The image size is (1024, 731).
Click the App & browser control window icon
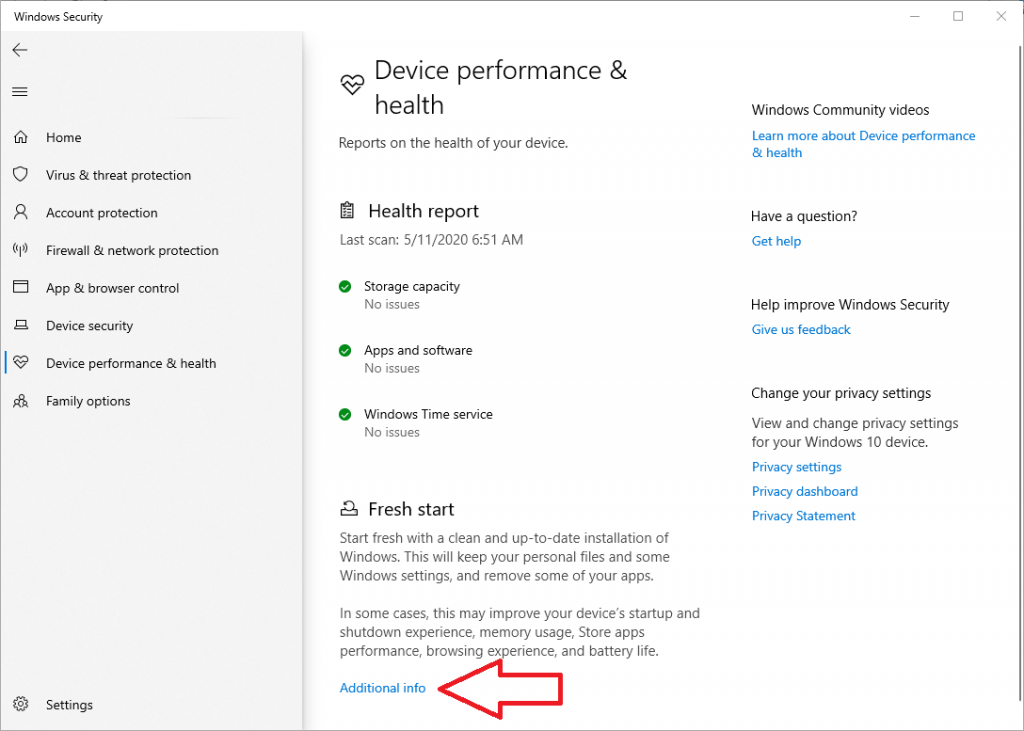(x=21, y=287)
